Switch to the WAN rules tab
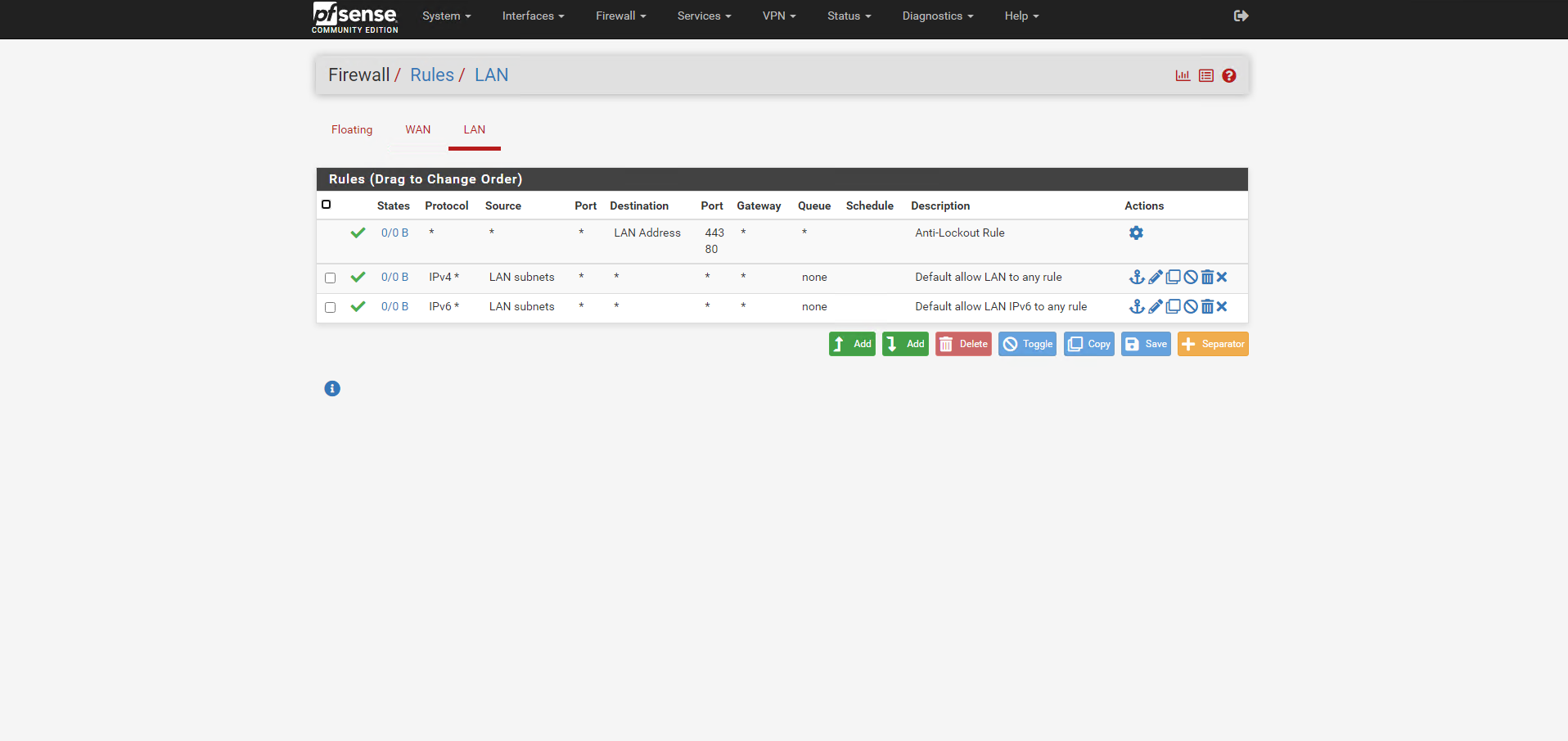This screenshot has height=741, width=1568. point(418,129)
